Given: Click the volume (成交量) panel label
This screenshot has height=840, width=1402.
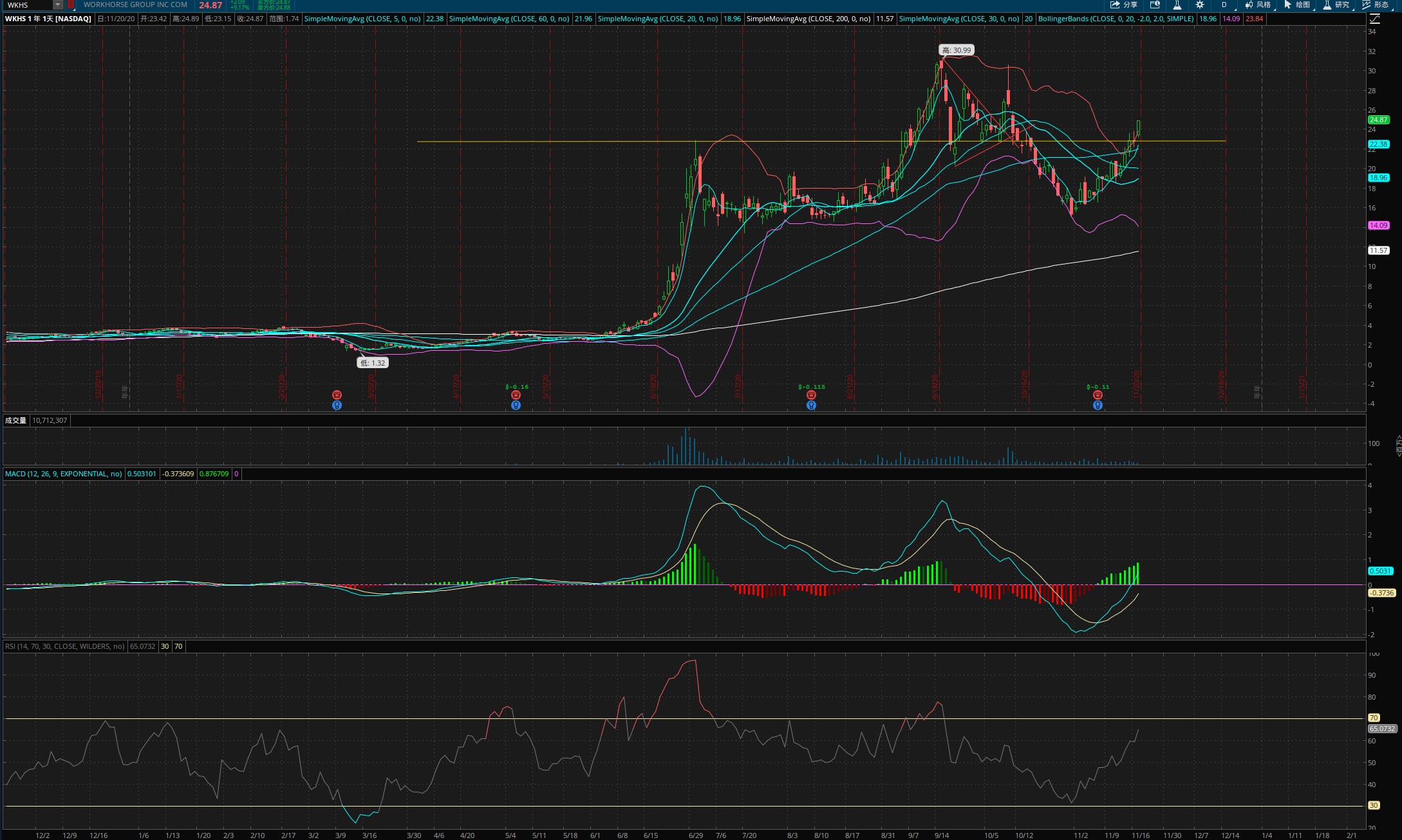Looking at the screenshot, I should (x=15, y=420).
